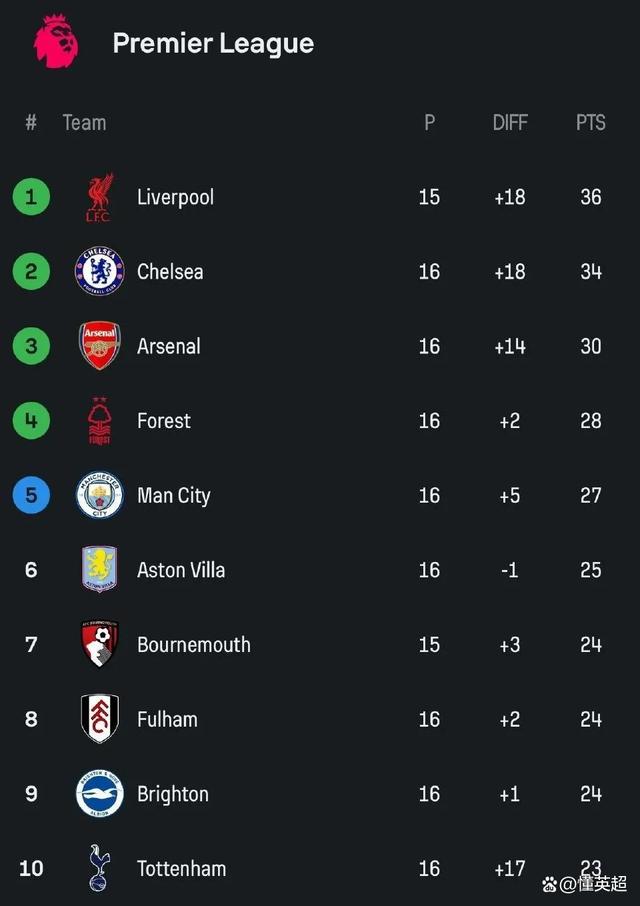Image resolution: width=640 pixels, height=906 pixels.
Task: Click the Fulham crest icon
Action: click(x=99, y=718)
